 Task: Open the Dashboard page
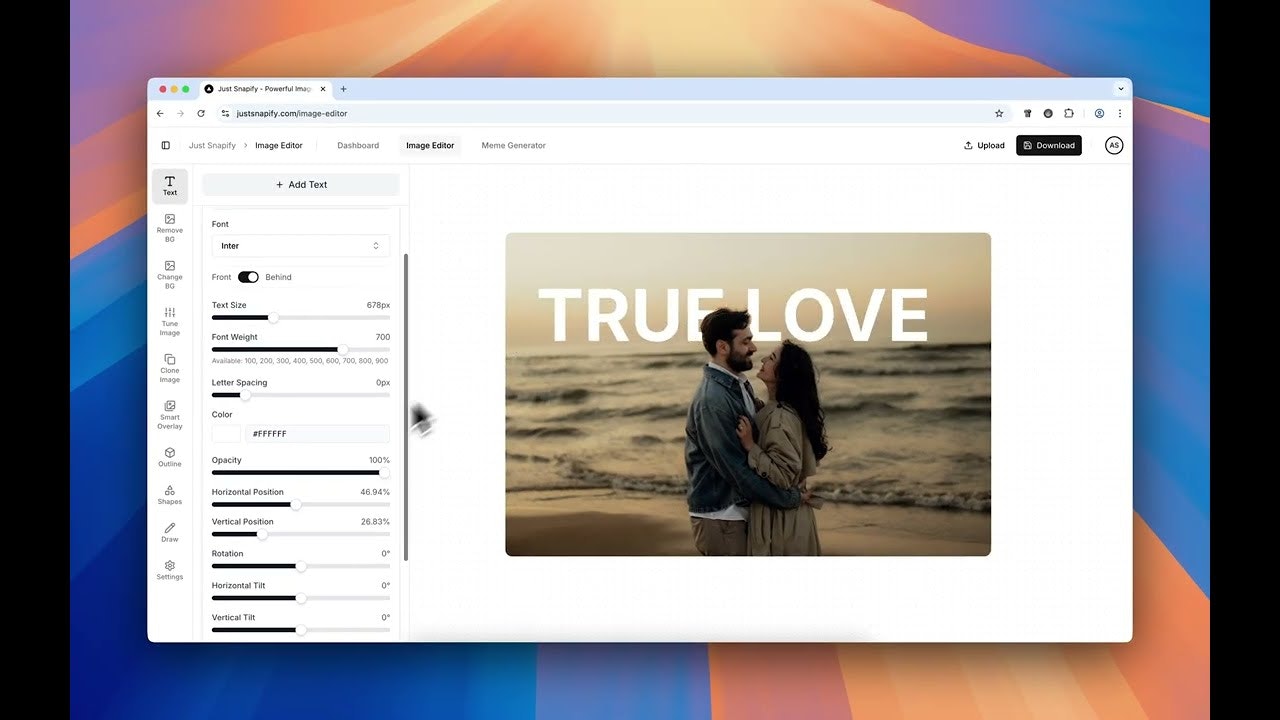(358, 145)
